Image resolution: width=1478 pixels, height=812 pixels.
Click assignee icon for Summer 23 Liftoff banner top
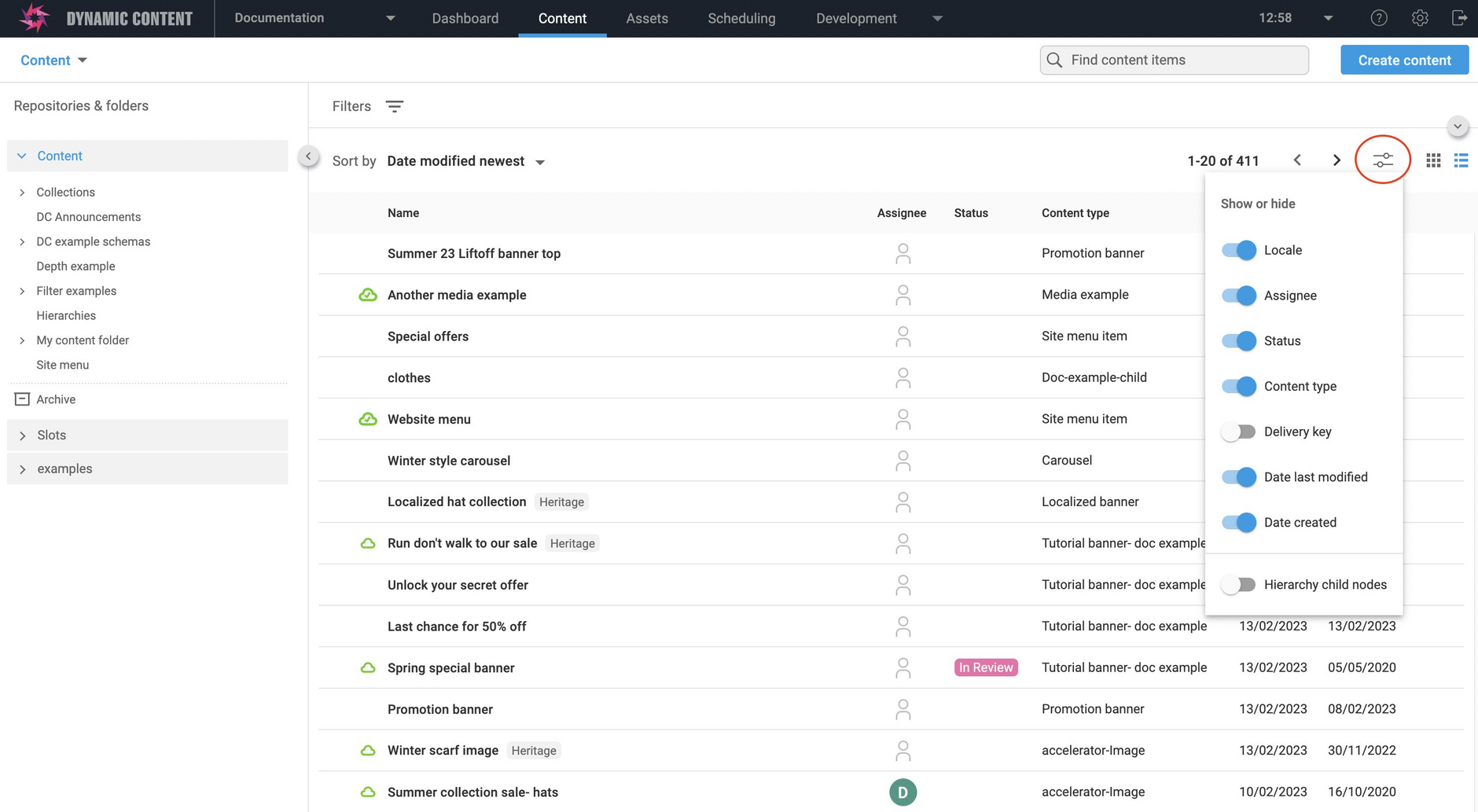coord(903,253)
